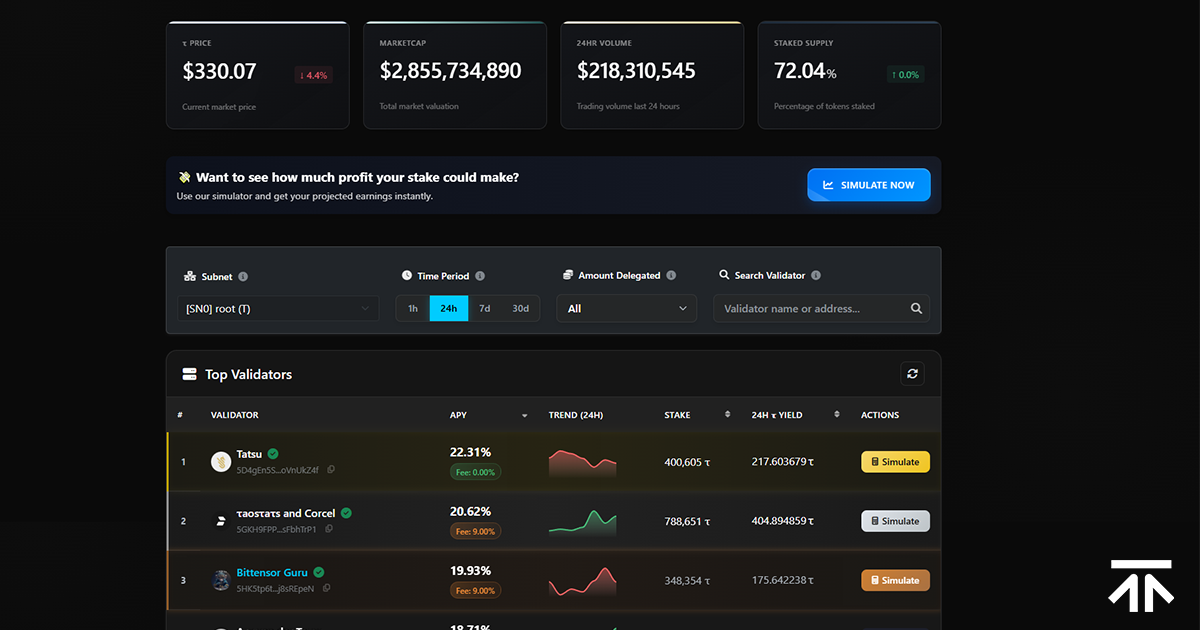Click the taostats and Corcel trend chart
1200x630 pixels.
tap(582, 521)
